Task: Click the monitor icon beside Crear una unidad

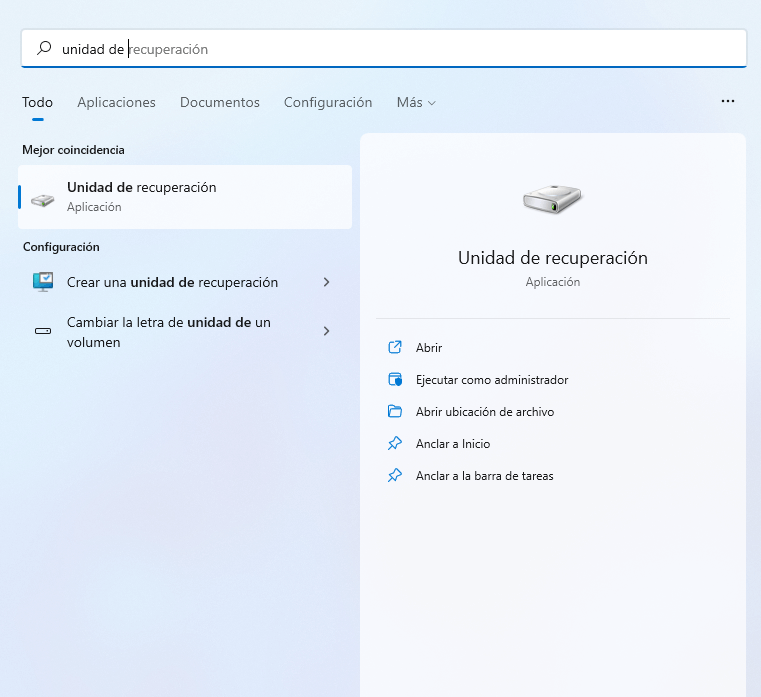Action: (x=43, y=282)
